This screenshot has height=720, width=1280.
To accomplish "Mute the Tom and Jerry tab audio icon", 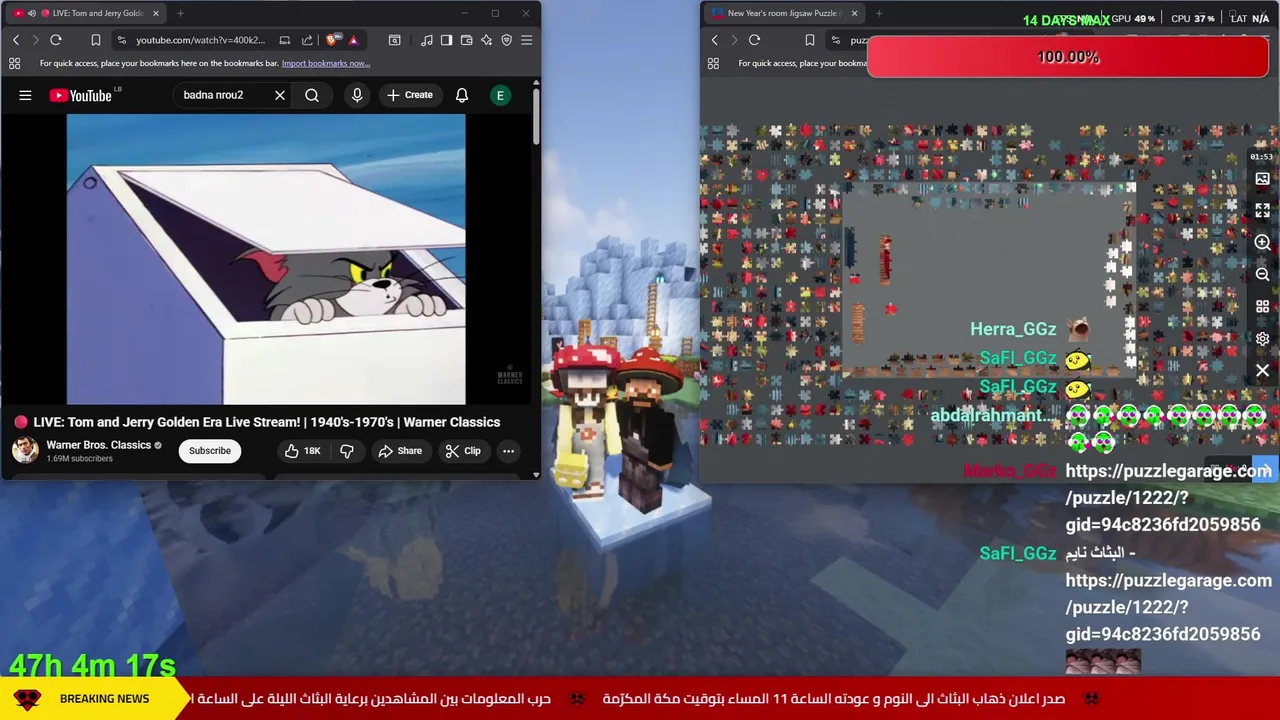I will [x=32, y=13].
